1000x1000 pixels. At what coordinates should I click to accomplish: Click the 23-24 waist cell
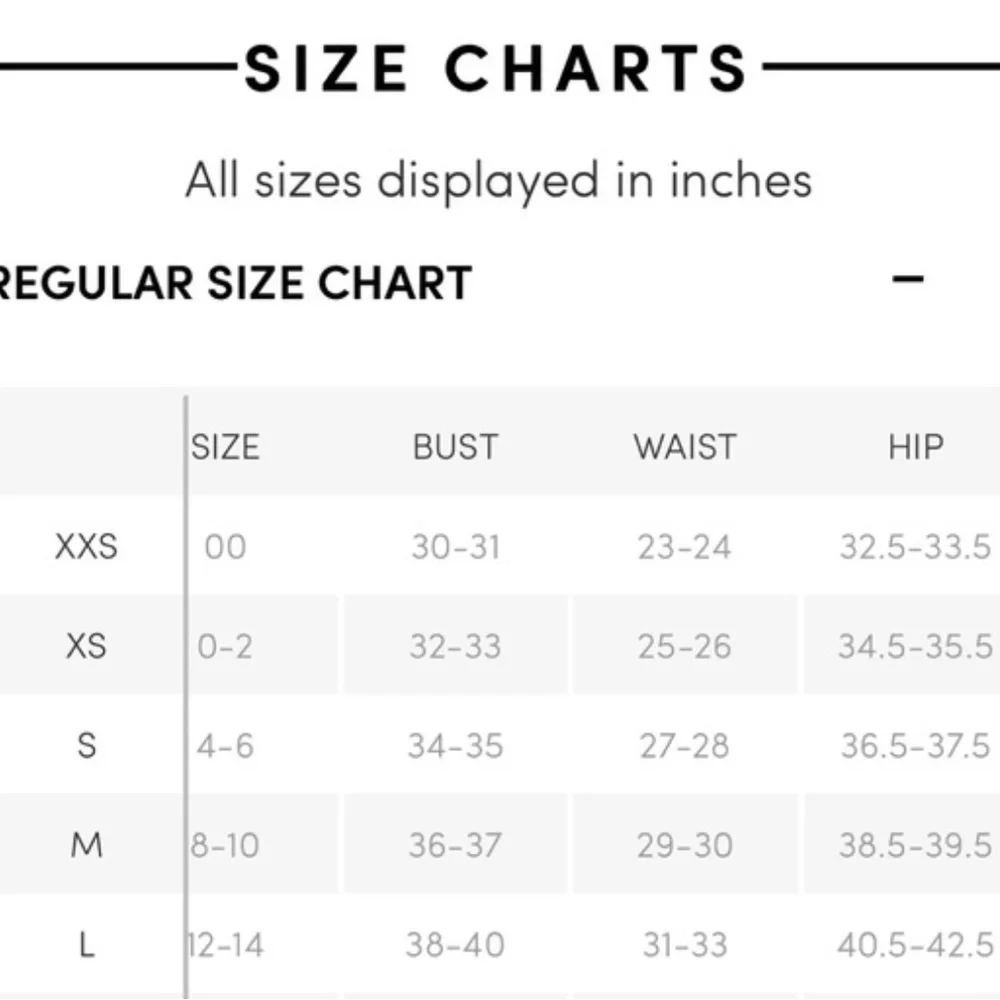click(x=685, y=547)
